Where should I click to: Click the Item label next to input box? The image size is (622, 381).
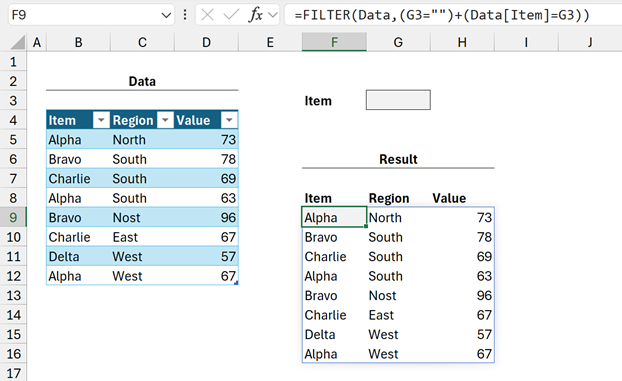(x=318, y=101)
